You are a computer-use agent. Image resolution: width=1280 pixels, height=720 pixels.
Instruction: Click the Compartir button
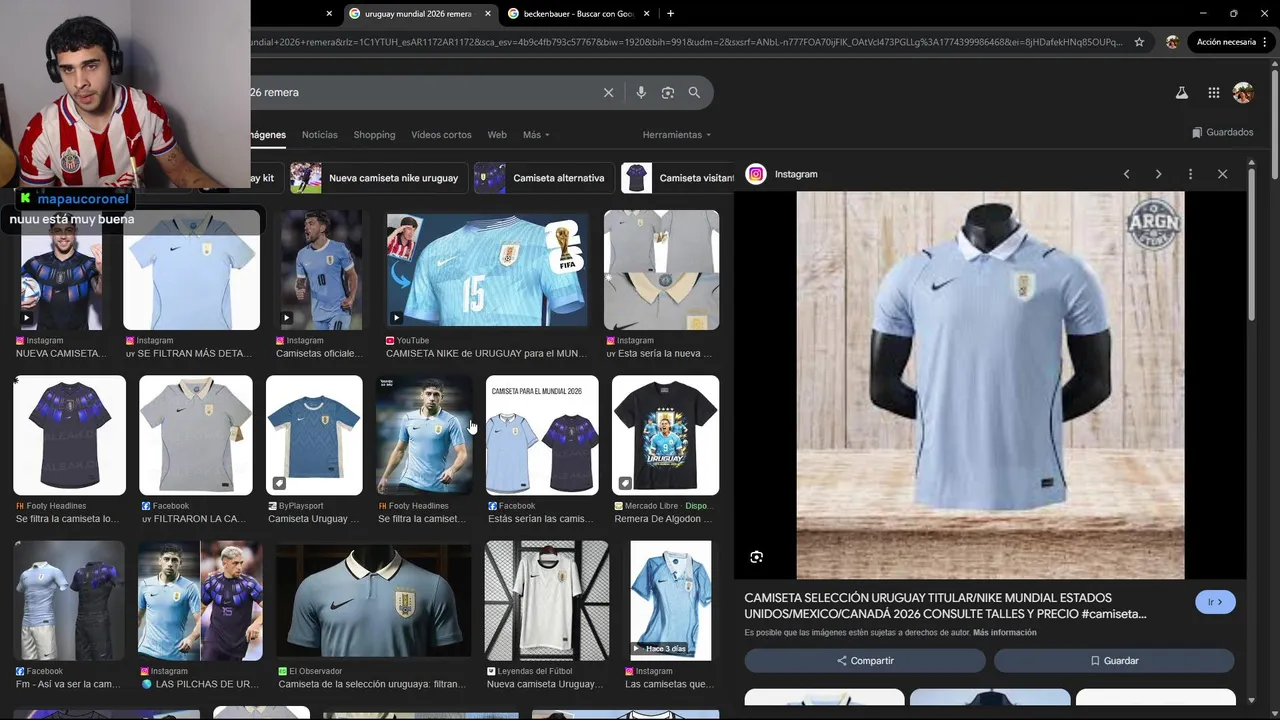pos(865,661)
